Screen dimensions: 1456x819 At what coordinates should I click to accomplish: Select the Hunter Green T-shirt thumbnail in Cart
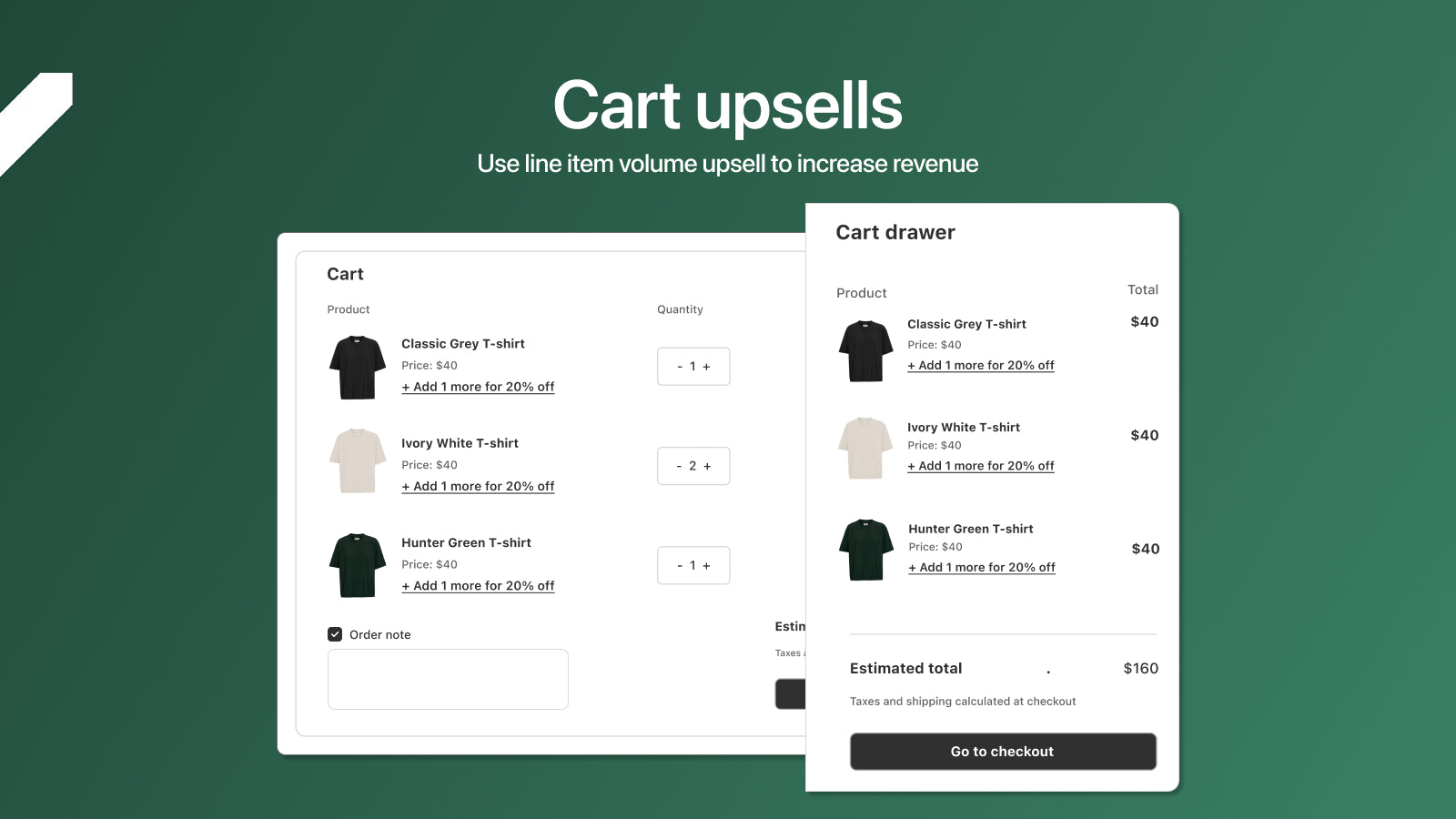click(356, 563)
